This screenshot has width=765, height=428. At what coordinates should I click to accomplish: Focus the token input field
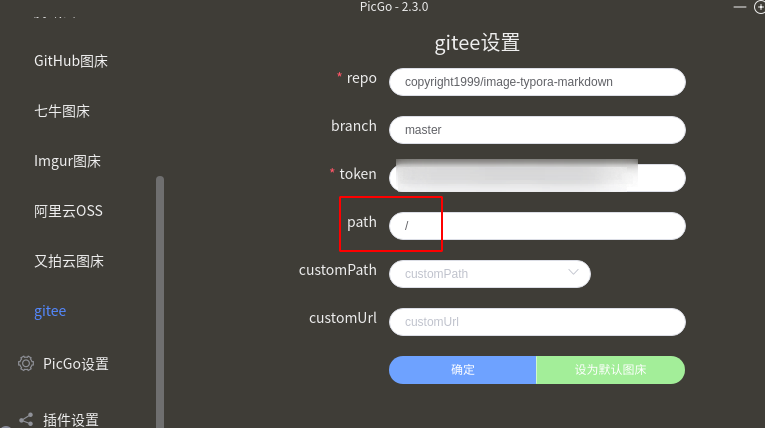coord(537,178)
